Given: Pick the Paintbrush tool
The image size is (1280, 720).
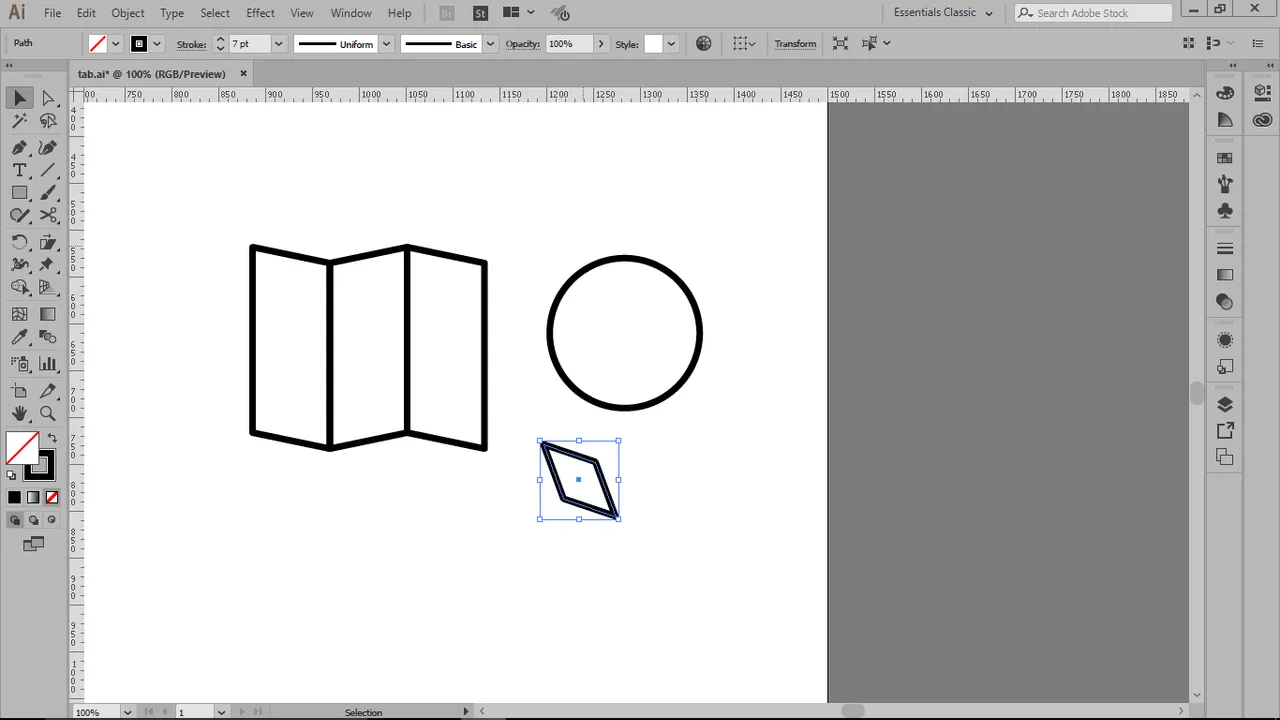Looking at the screenshot, I should 47,193.
